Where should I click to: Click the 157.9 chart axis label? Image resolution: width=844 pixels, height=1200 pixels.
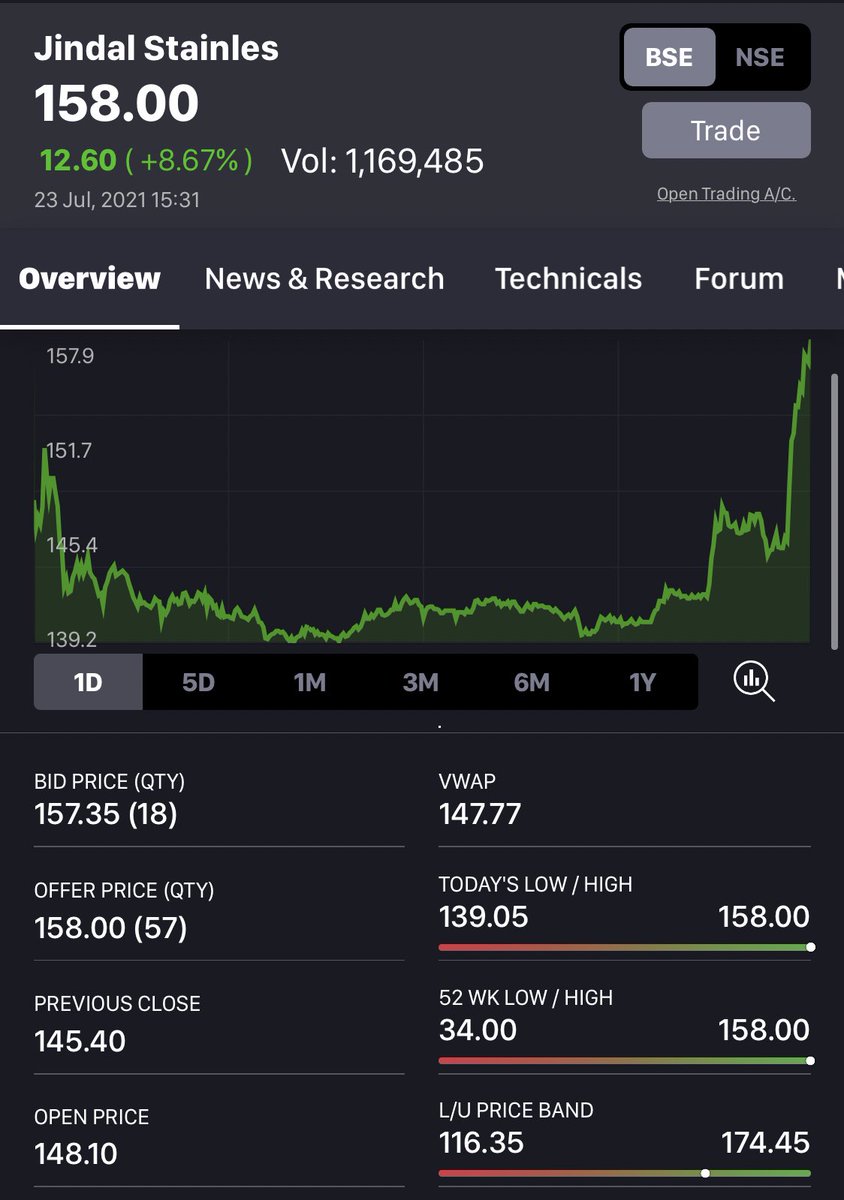(70, 356)
